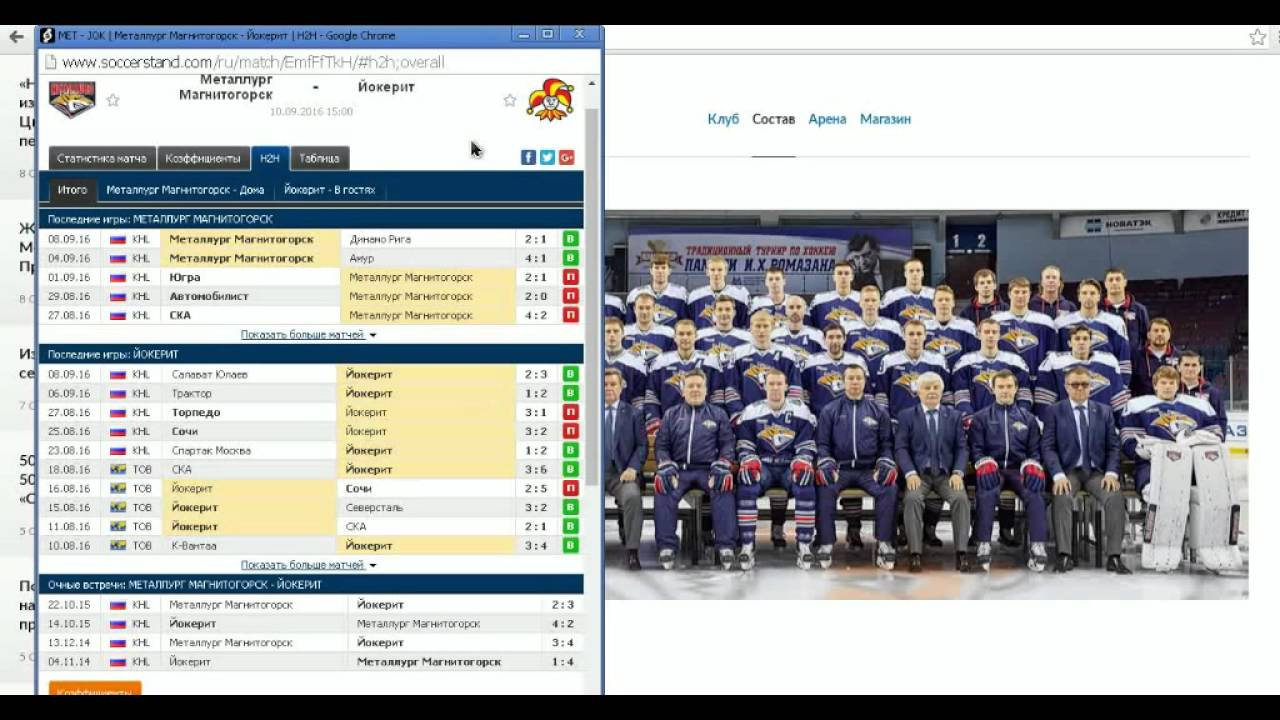Click the Автомобилист team name
The height and width of the screenshot is (720, 1280).
tap(209, 296)
